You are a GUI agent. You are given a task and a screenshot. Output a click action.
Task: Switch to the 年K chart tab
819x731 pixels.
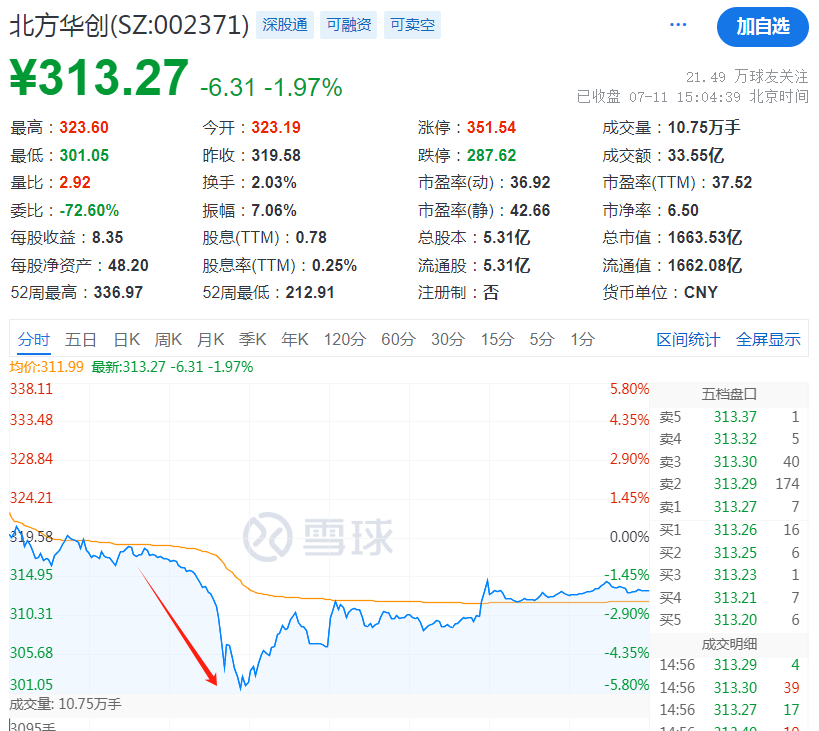point(295,339)
